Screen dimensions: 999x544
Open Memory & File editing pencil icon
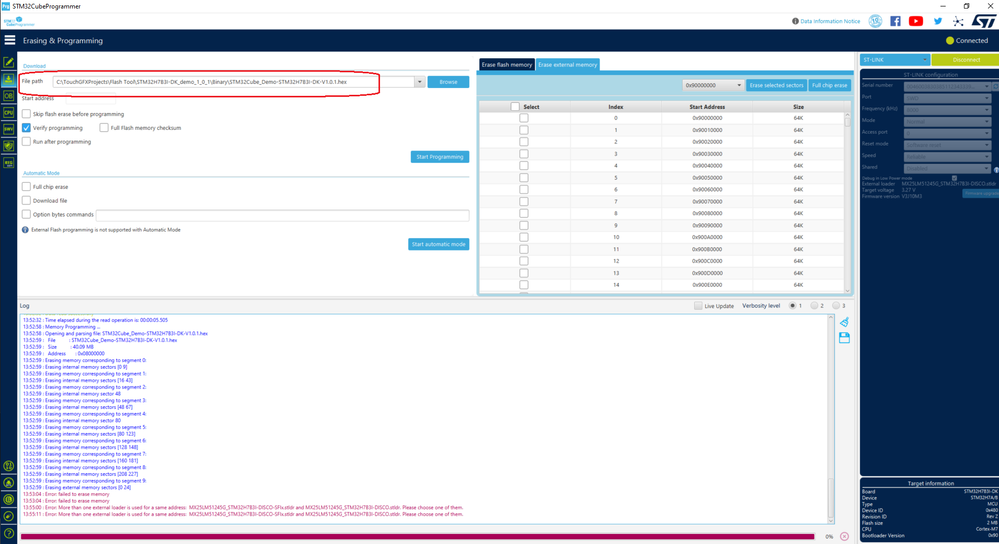coord(8,62)
